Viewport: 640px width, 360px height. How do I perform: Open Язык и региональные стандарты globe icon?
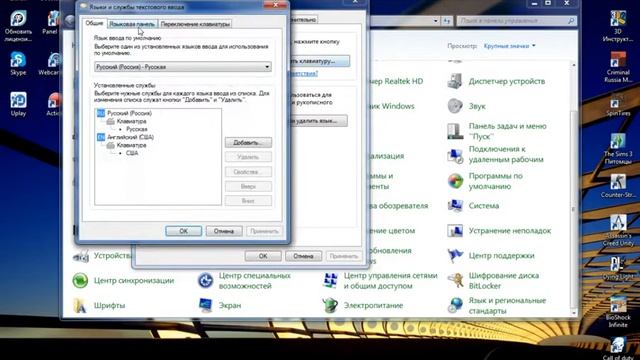point(455,305)
